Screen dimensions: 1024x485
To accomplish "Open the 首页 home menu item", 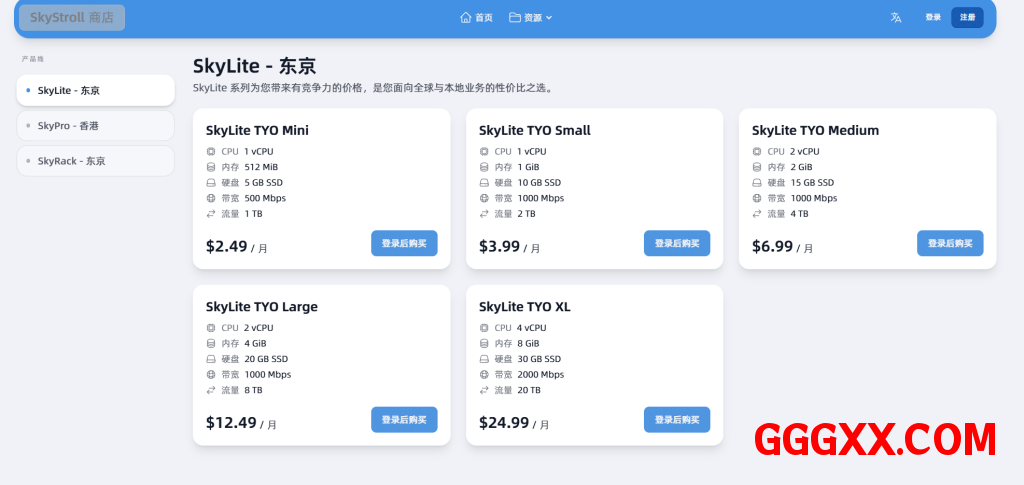I will point(477,17).
